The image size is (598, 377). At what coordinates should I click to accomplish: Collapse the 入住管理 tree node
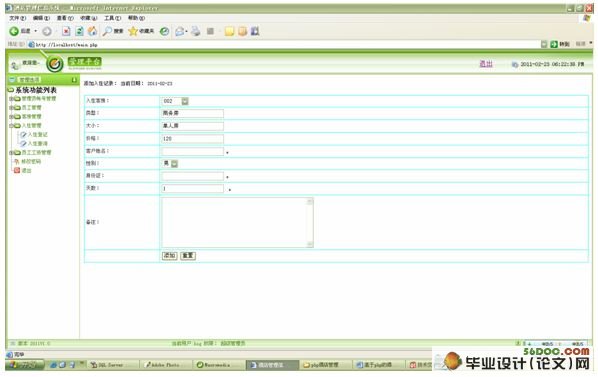[x=11, y=126]
